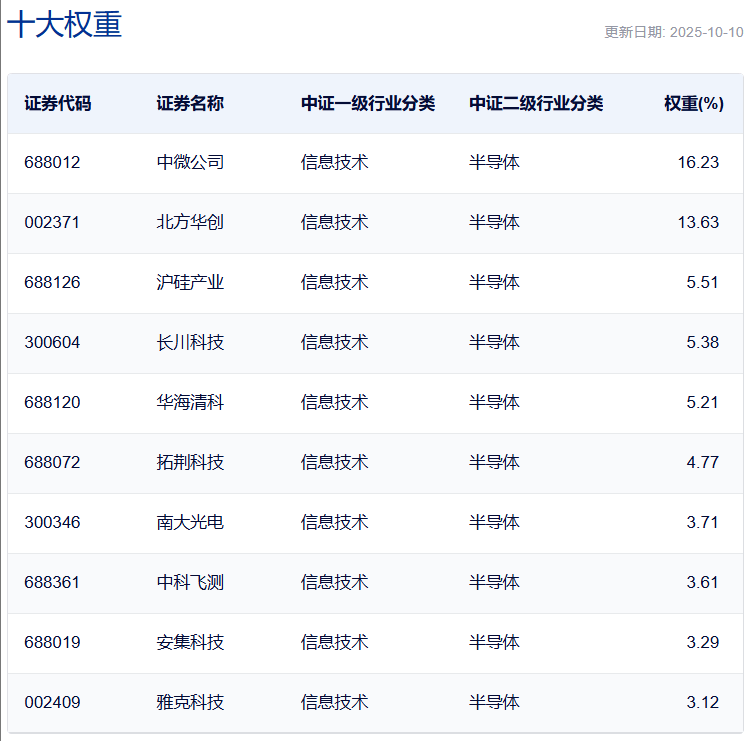Sort by the 权重(%) column header
The image size is (752, 741).
tap(693, 103)
